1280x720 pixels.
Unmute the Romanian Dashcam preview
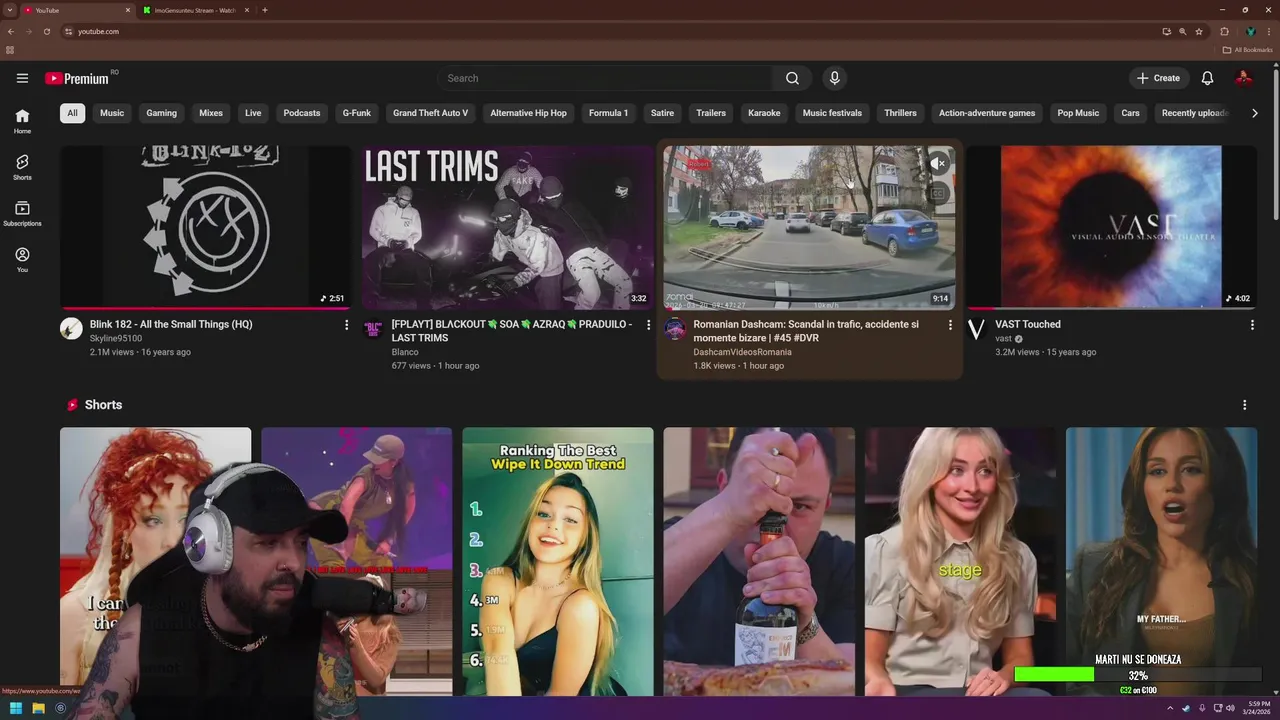937,163
